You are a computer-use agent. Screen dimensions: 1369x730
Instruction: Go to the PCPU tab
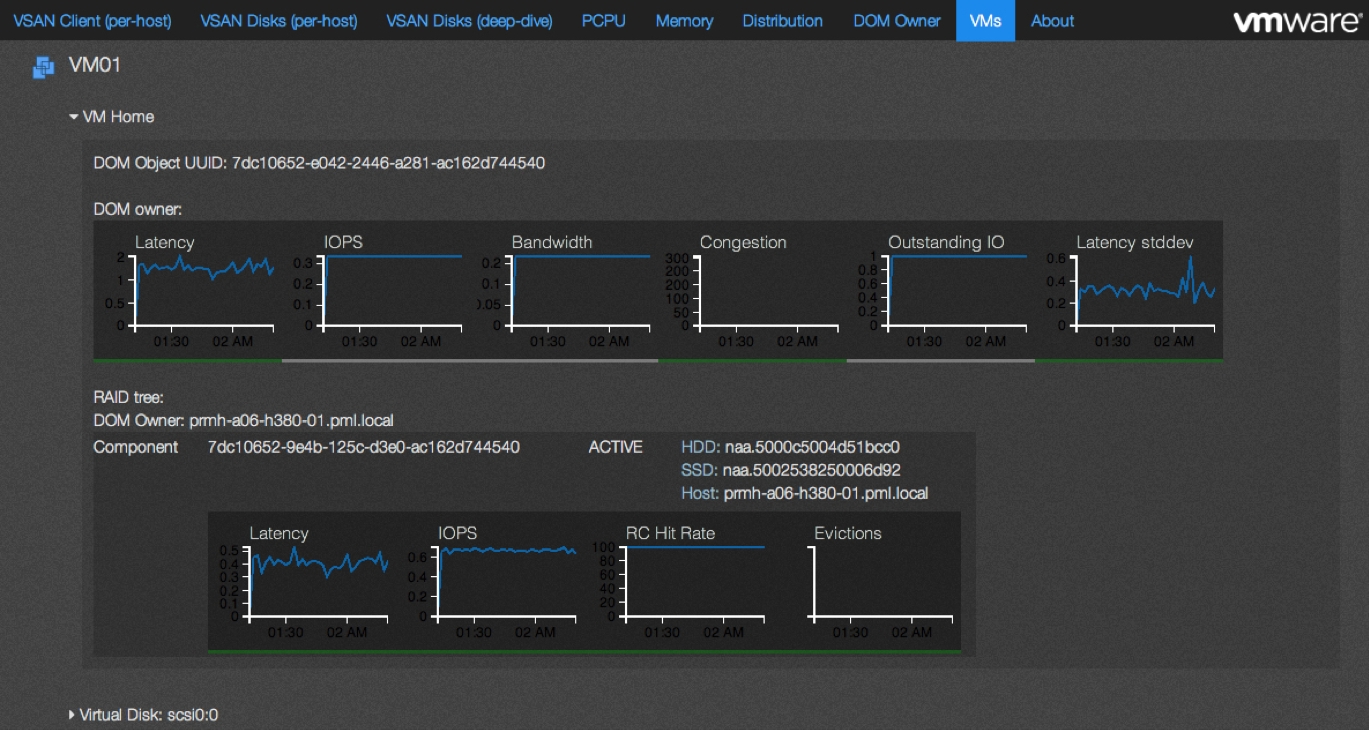click(x=604, y=21)
